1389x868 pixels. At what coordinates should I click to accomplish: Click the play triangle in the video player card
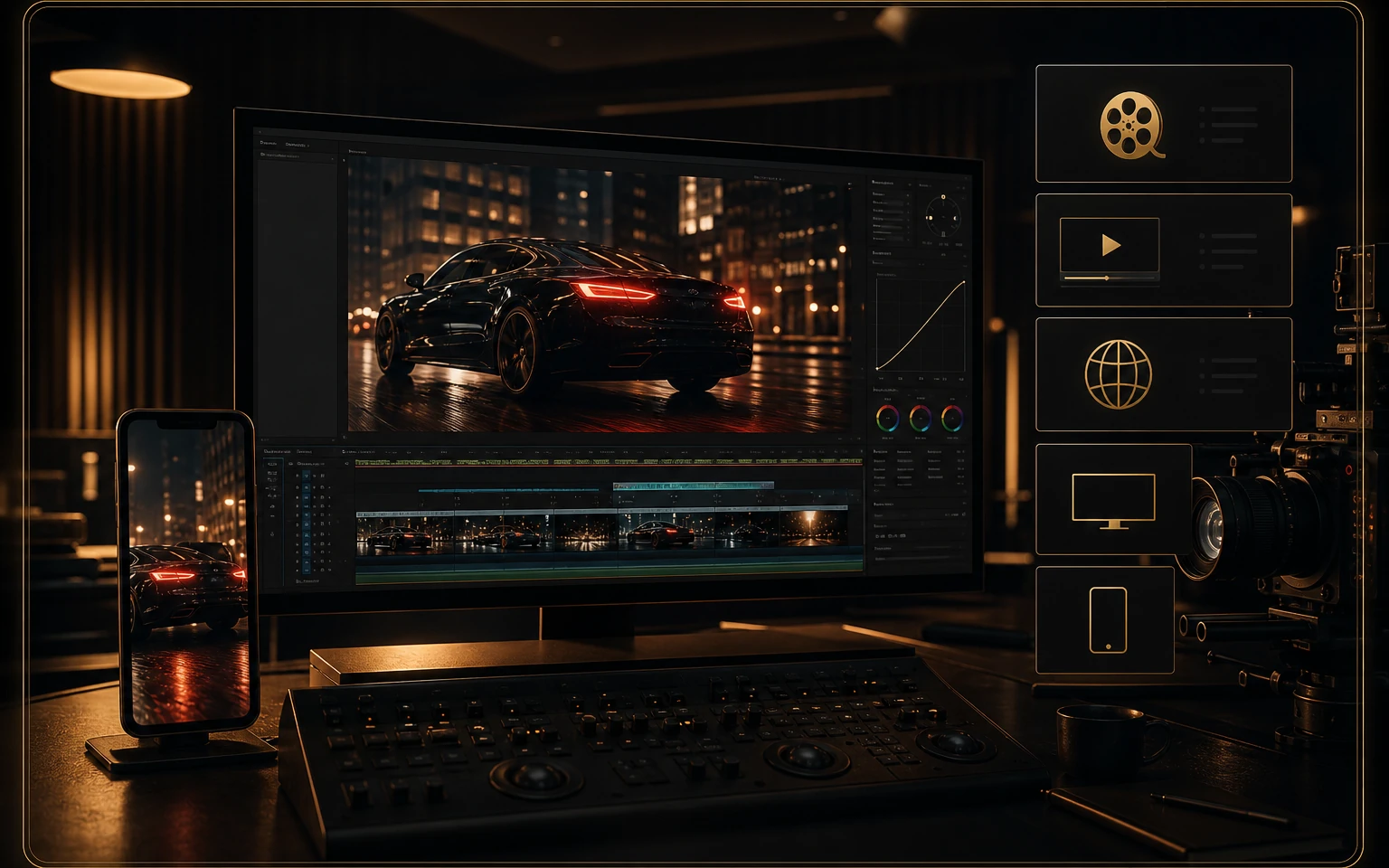[x=1111, y=245]
